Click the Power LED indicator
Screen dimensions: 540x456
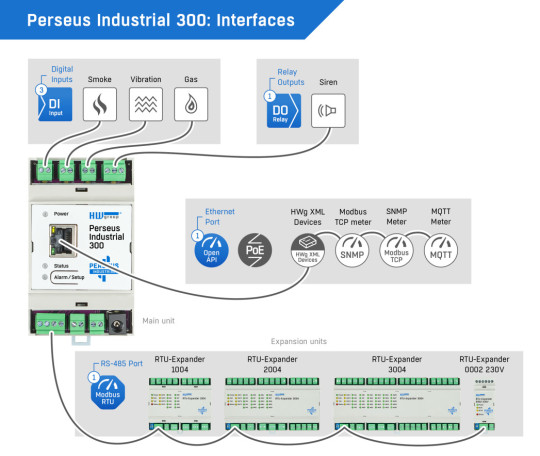point(45,214)
